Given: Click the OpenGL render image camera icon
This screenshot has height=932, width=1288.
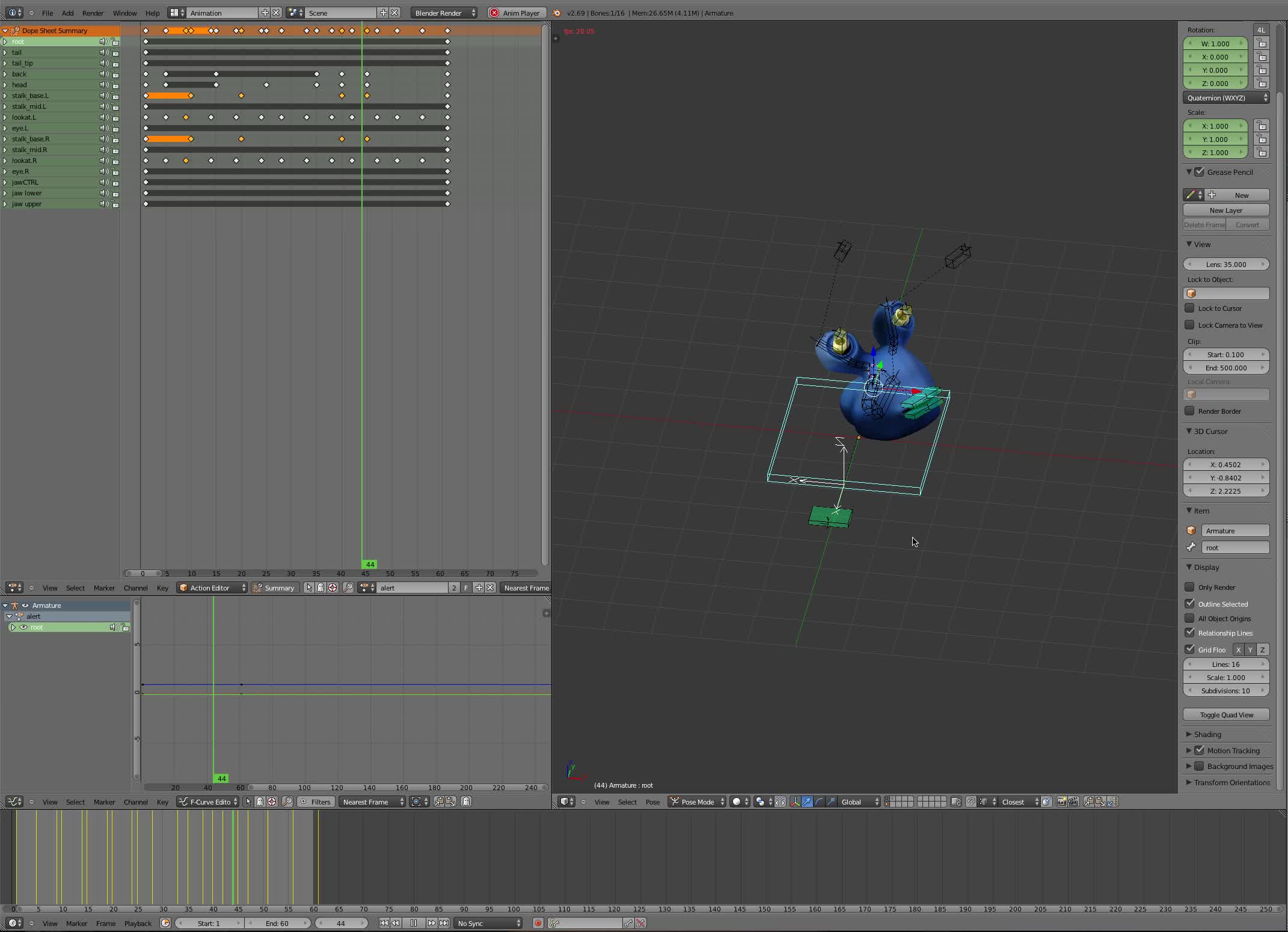Looking at the screenshot, I should coord(1061,802).
